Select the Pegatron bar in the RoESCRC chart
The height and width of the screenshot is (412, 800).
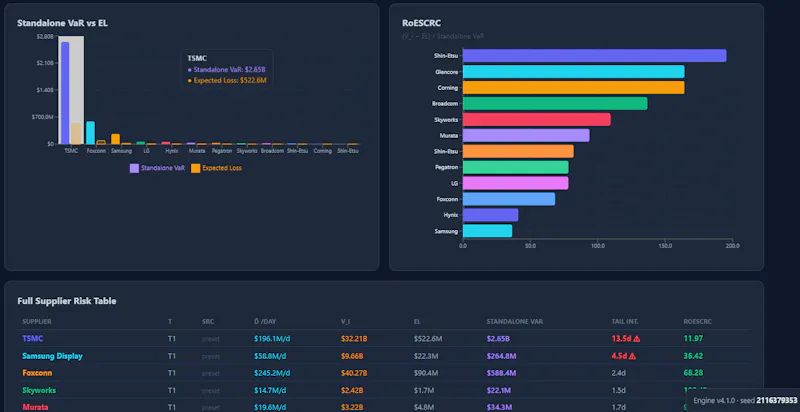(x=515, y=167)
